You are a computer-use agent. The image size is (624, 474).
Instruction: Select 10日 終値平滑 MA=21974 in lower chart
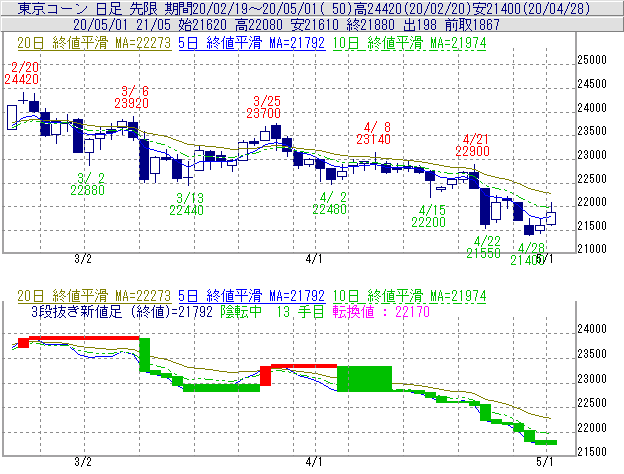[410, 296]
